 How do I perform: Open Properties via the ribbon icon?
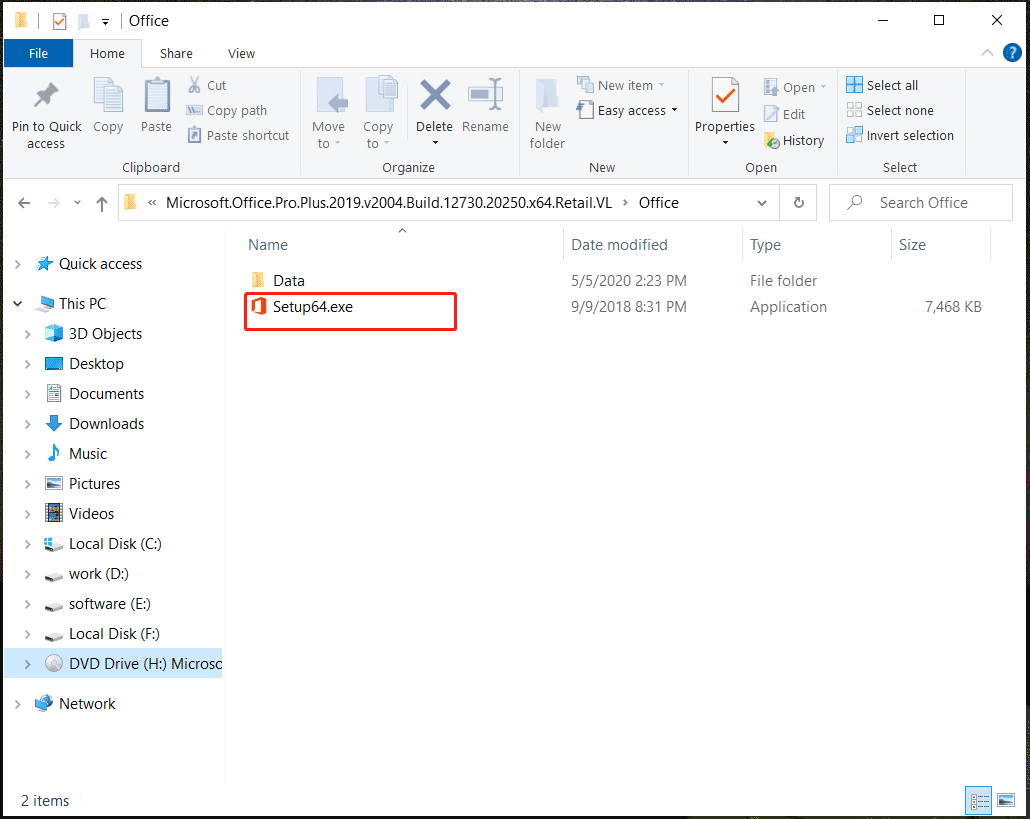click(724, 110)
